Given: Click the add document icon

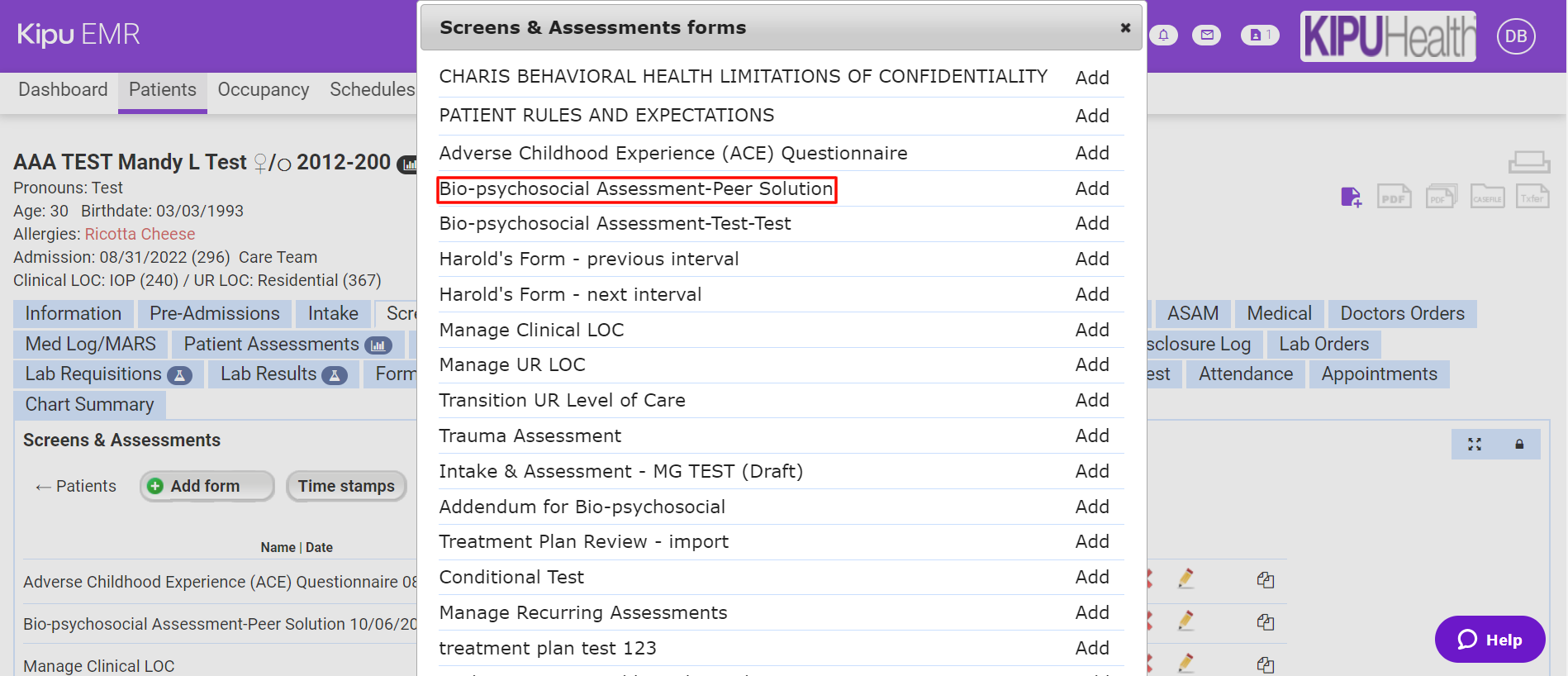Looking at the screenshot, I should tap(1351, 198).
